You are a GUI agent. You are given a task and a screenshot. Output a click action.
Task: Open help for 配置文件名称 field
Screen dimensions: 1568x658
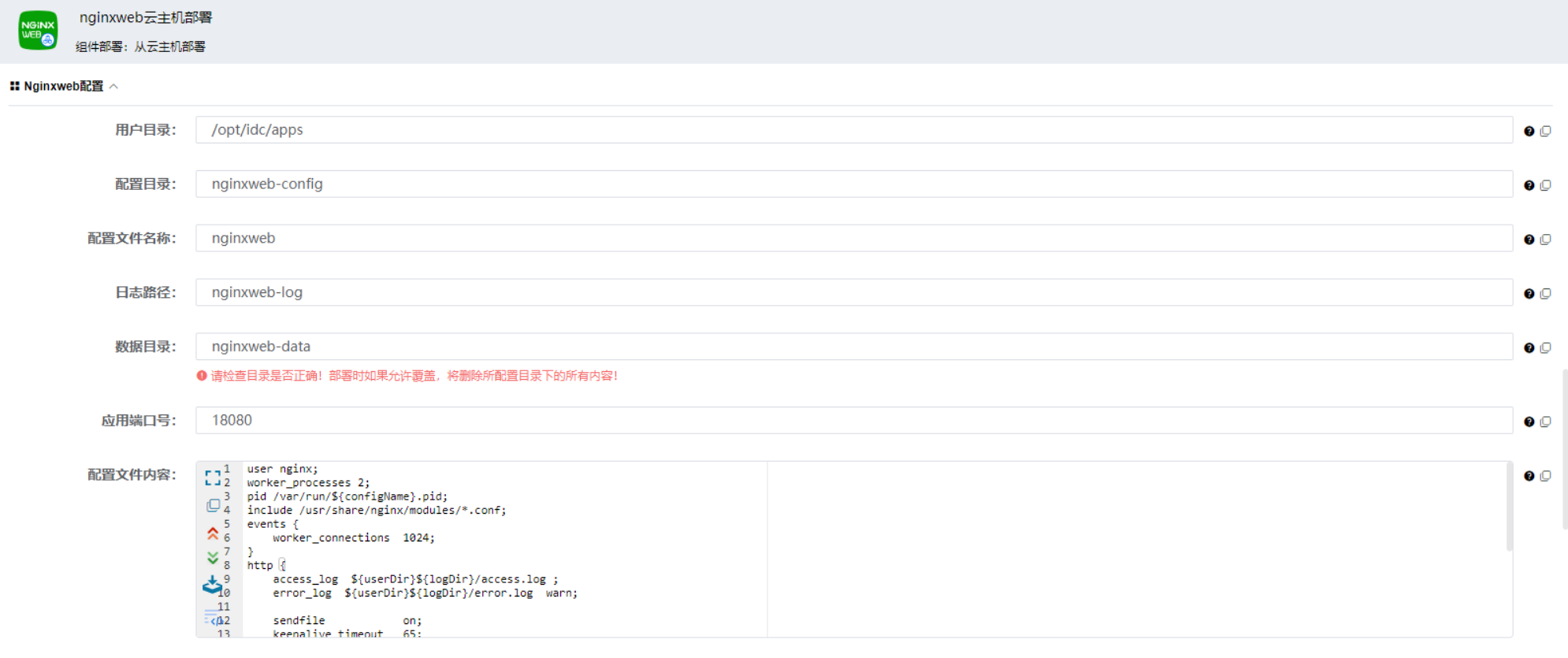(x=1529, y=240)
